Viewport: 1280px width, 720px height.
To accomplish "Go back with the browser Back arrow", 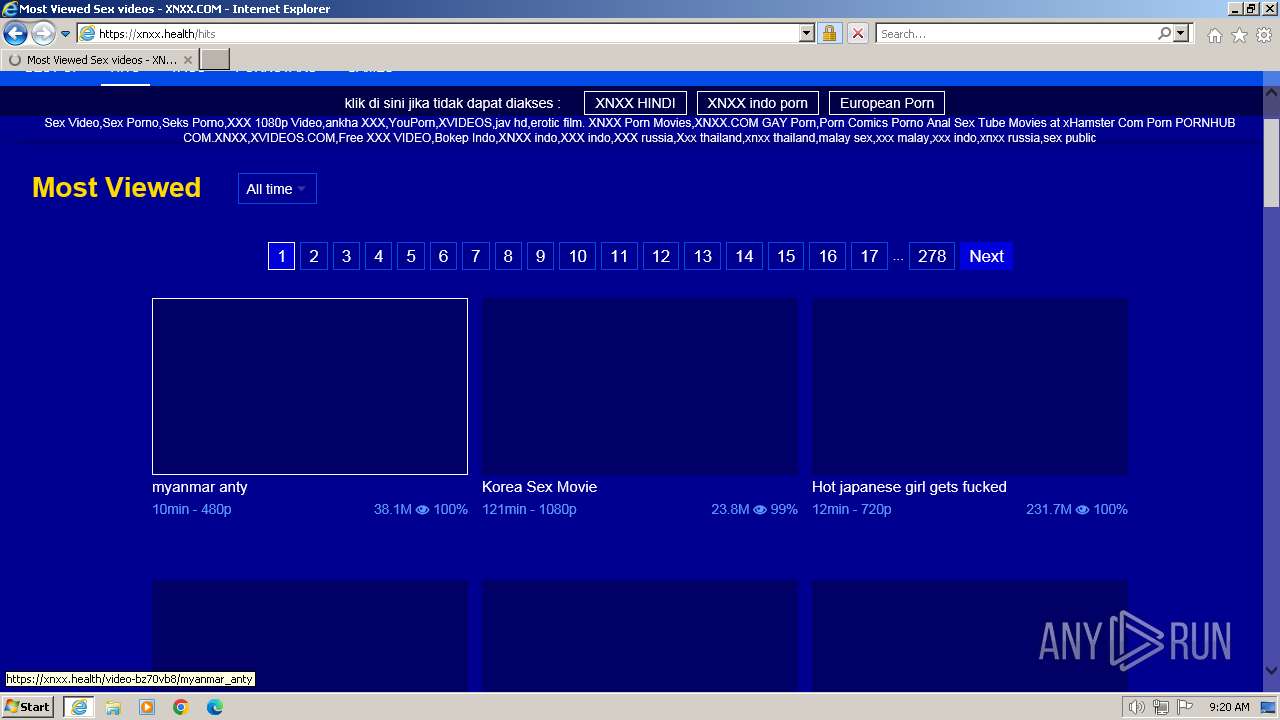I will (15, 34).
